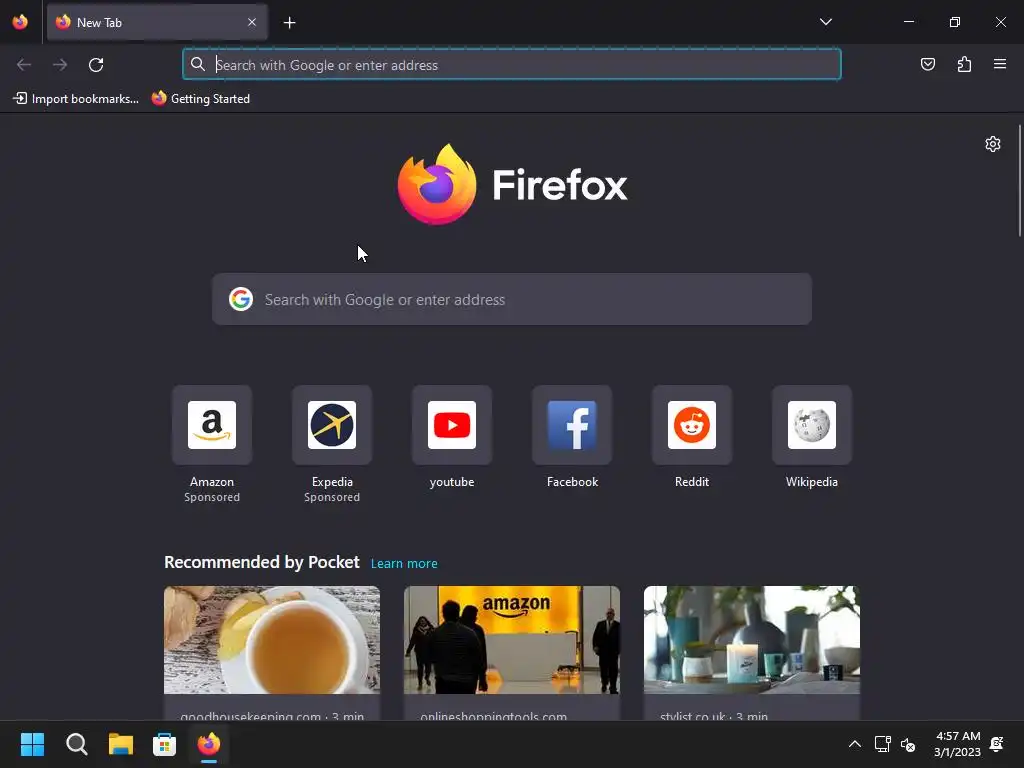
Task: Click the Google logo in search box
Action: coord(241,299)
